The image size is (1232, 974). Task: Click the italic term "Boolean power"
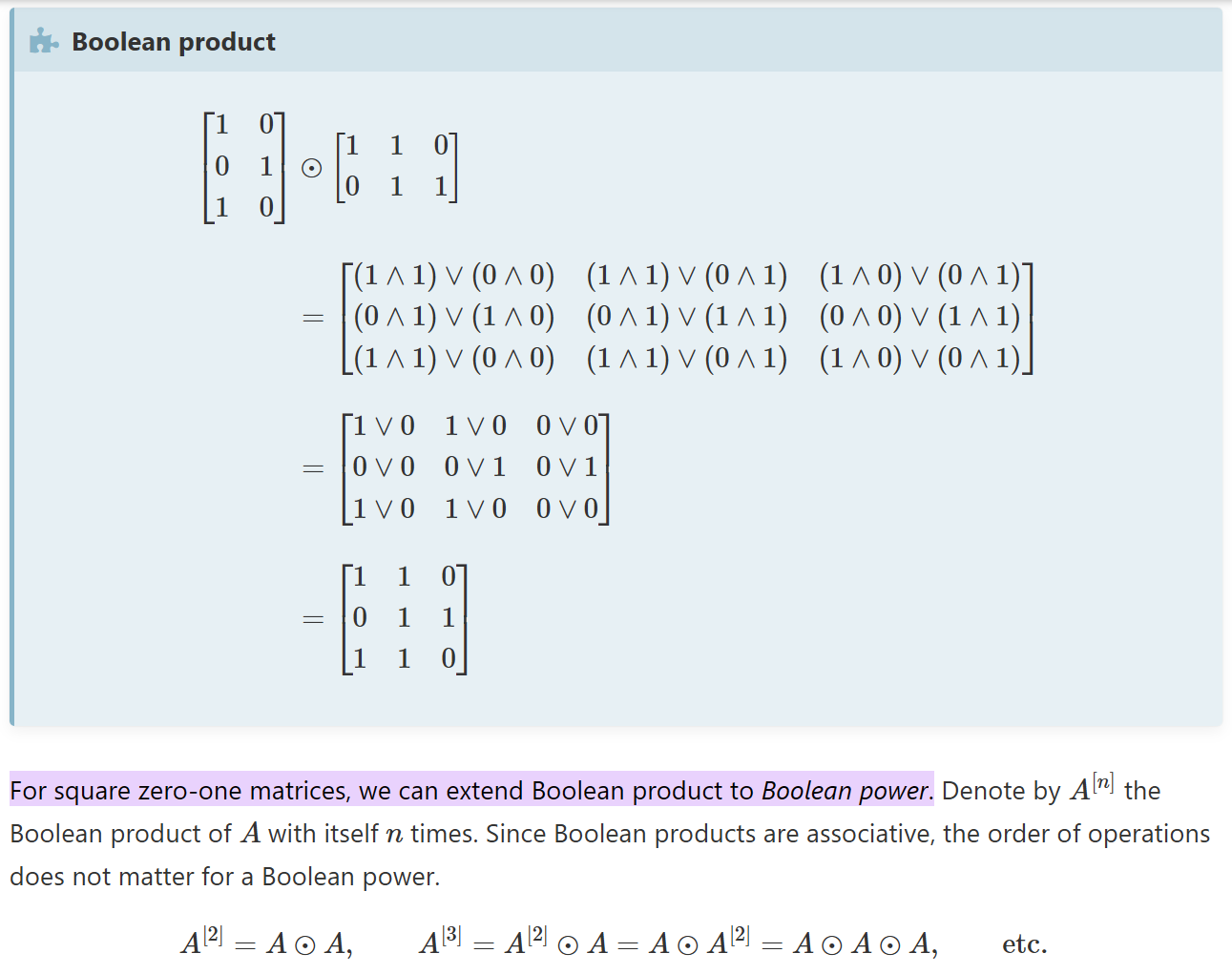click(845, 791)
